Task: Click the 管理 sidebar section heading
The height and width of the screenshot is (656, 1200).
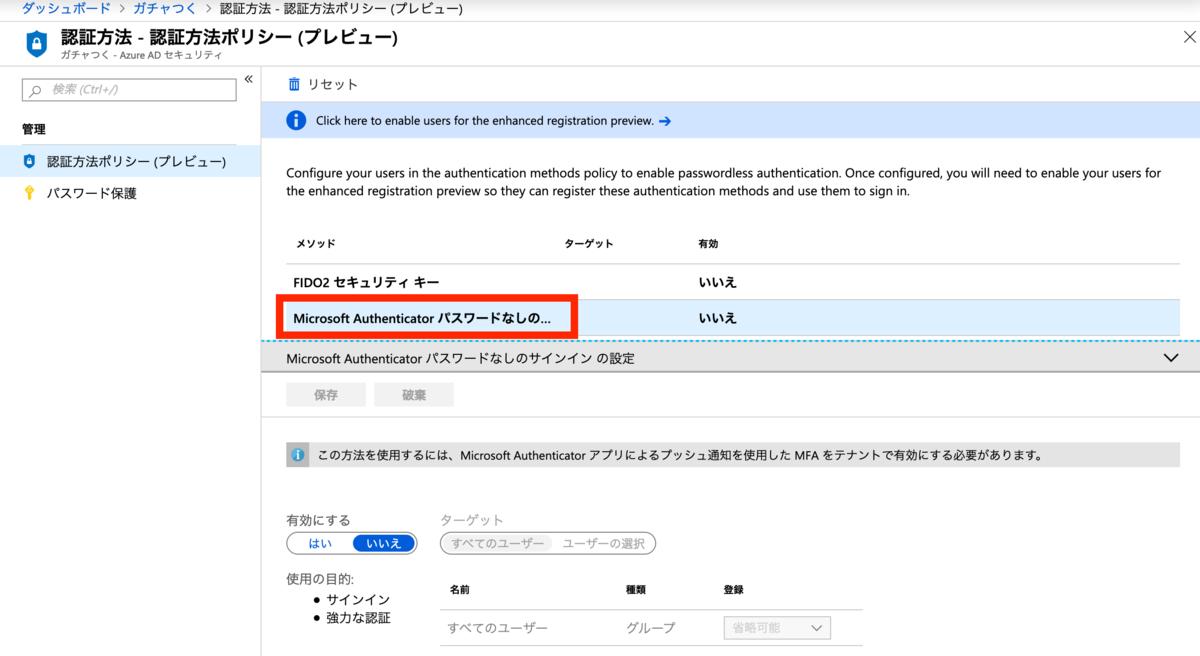Action: 34,130
